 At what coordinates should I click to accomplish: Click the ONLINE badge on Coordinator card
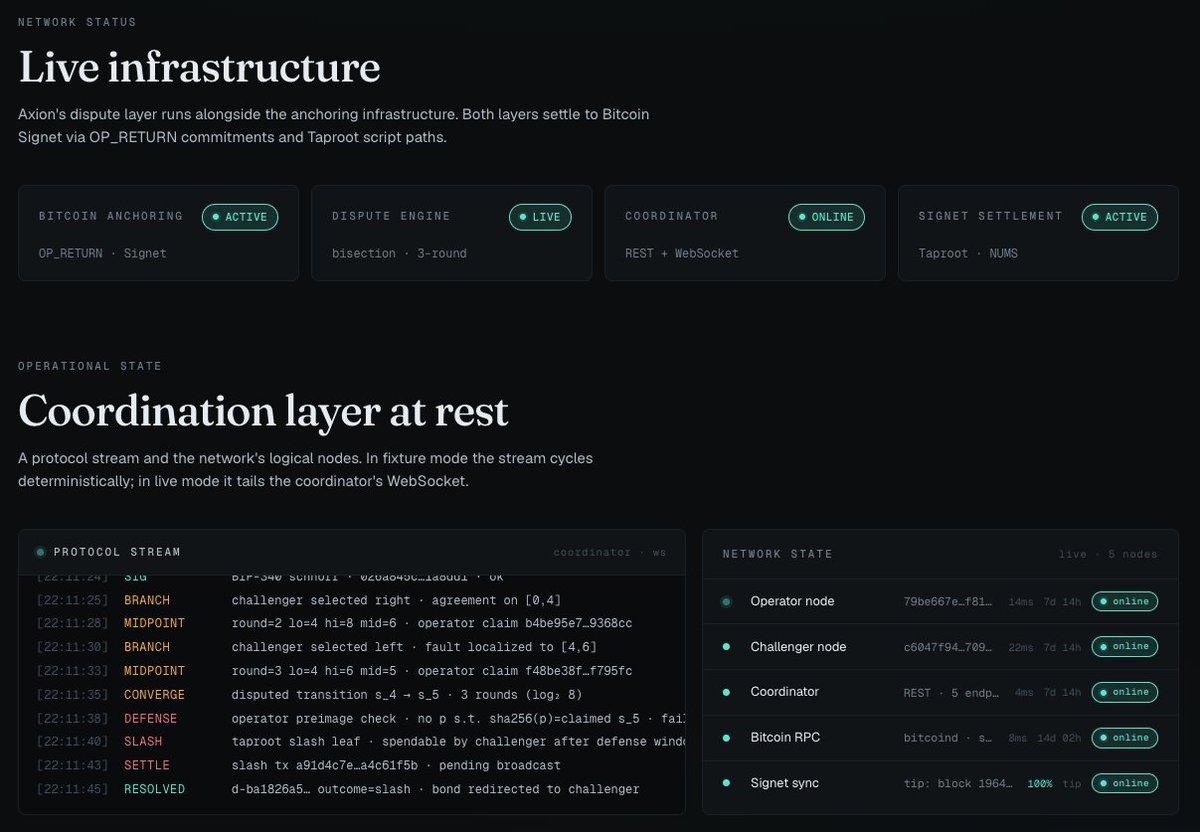tap(826, 217)
